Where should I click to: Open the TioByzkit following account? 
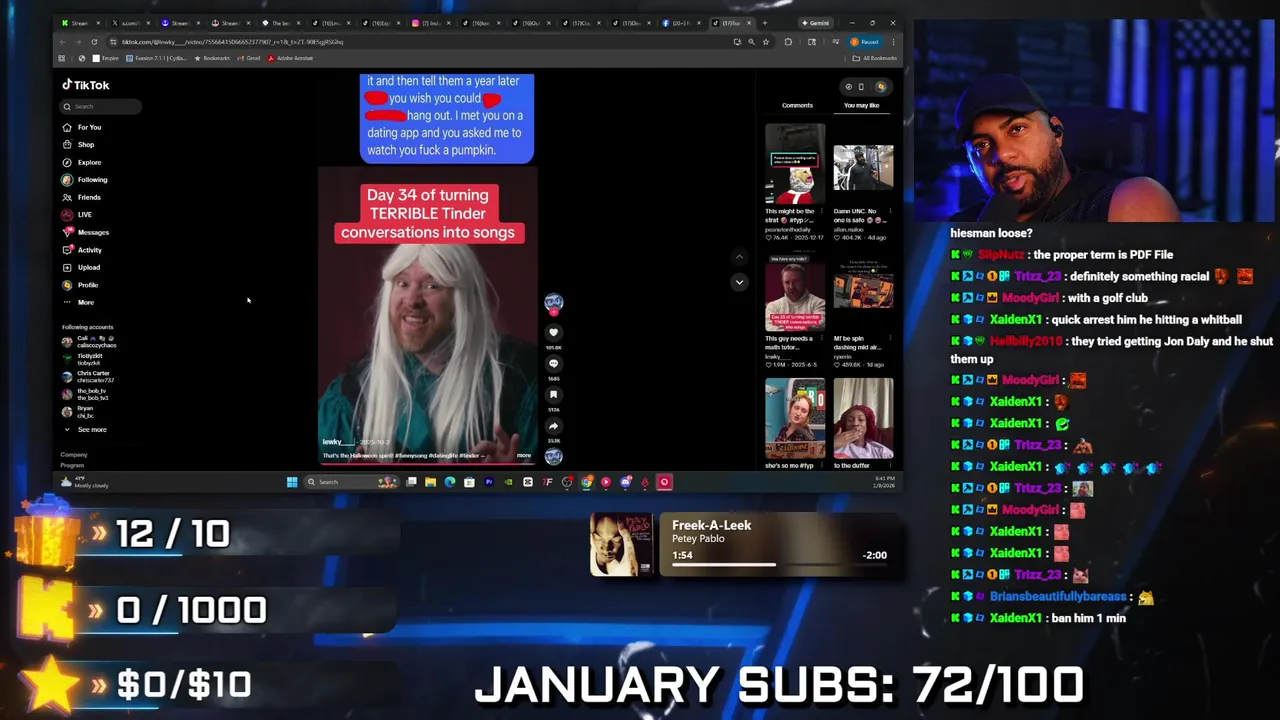click(83, 359)
